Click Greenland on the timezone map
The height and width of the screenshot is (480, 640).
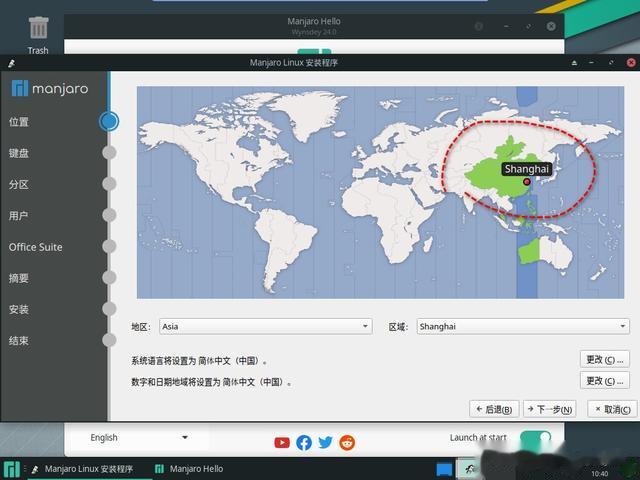[310, 112]
